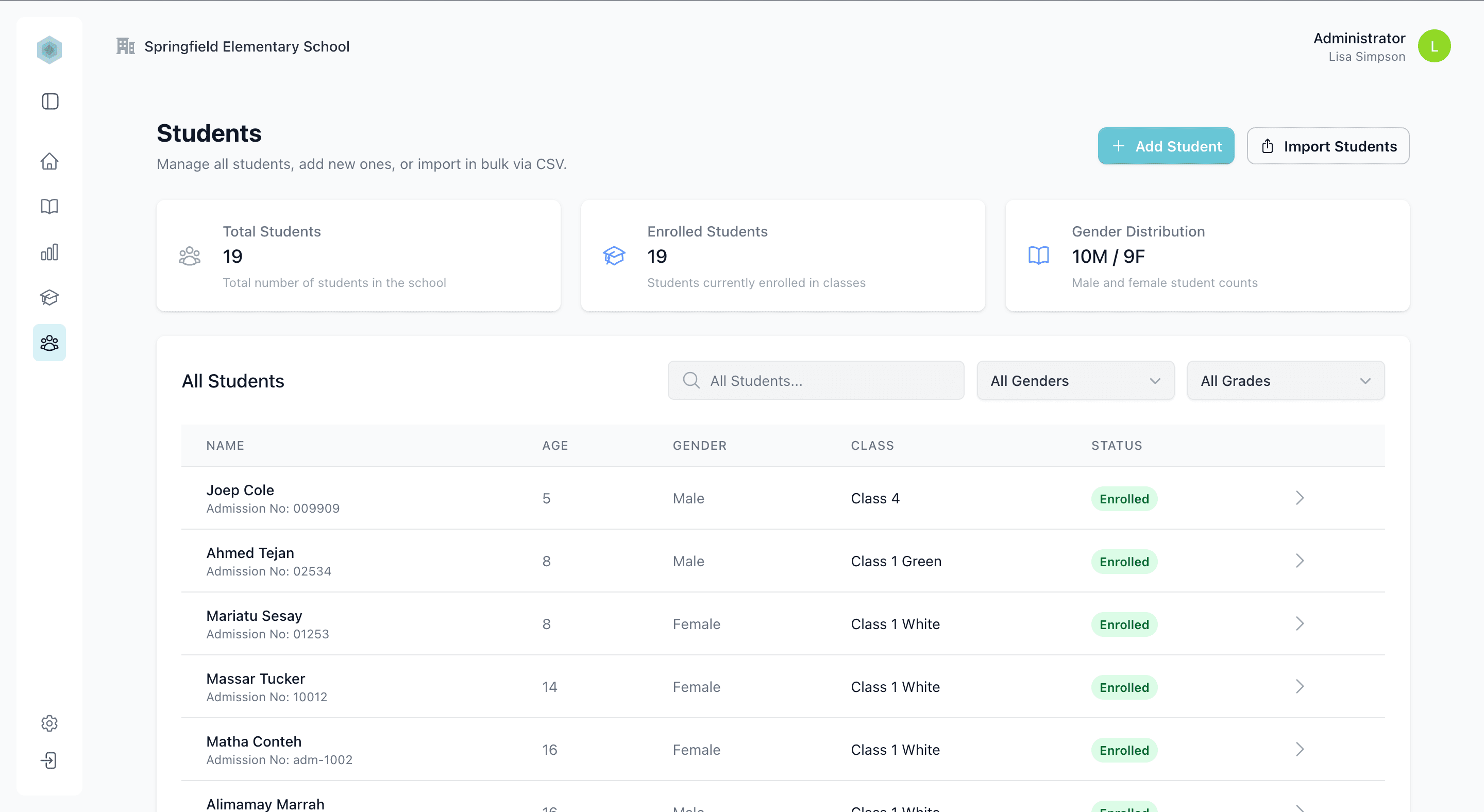
Task: Click the search magnifier icon
Action: (x=692, y=381)
